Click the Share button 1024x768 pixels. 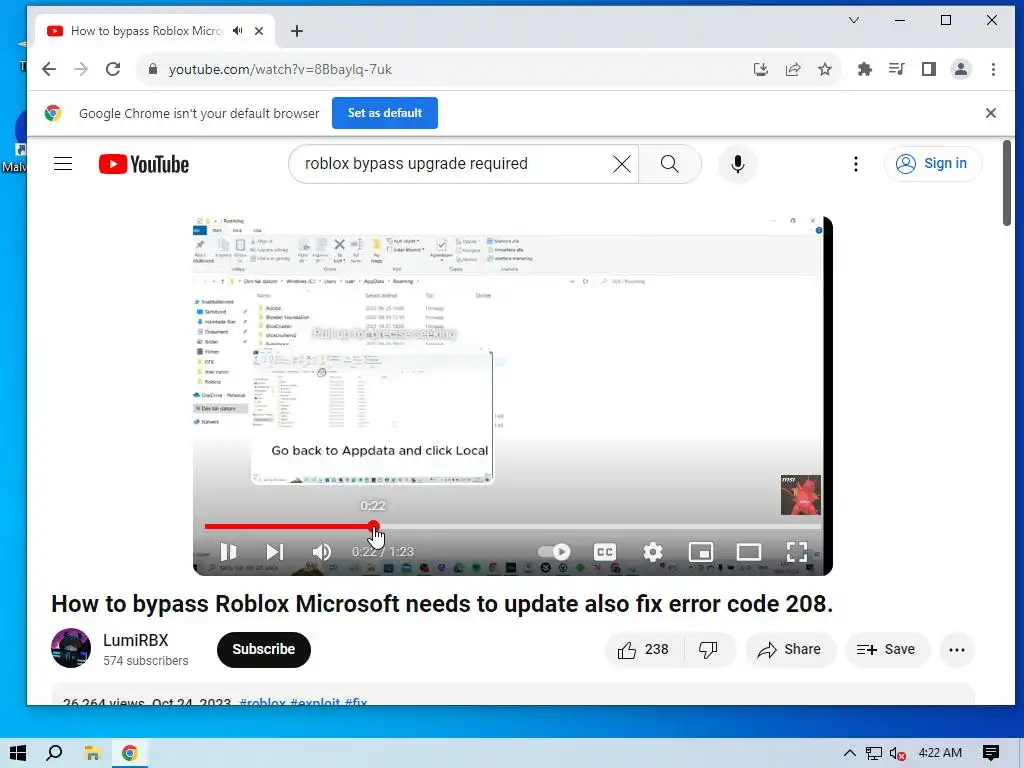click(790, 649)
